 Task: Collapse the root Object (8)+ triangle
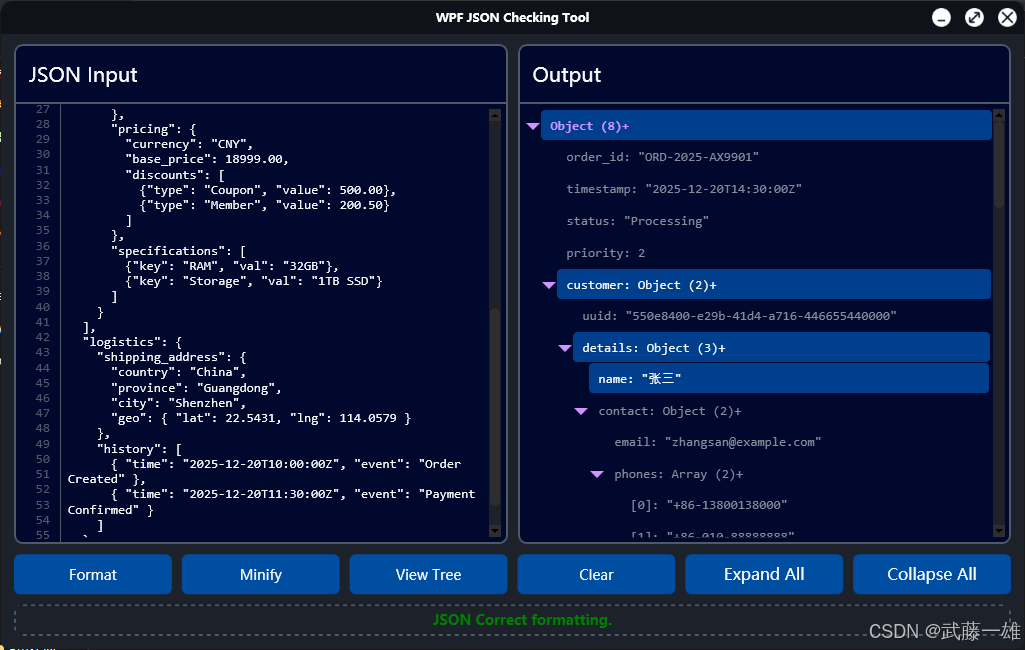tap(533, 126)
